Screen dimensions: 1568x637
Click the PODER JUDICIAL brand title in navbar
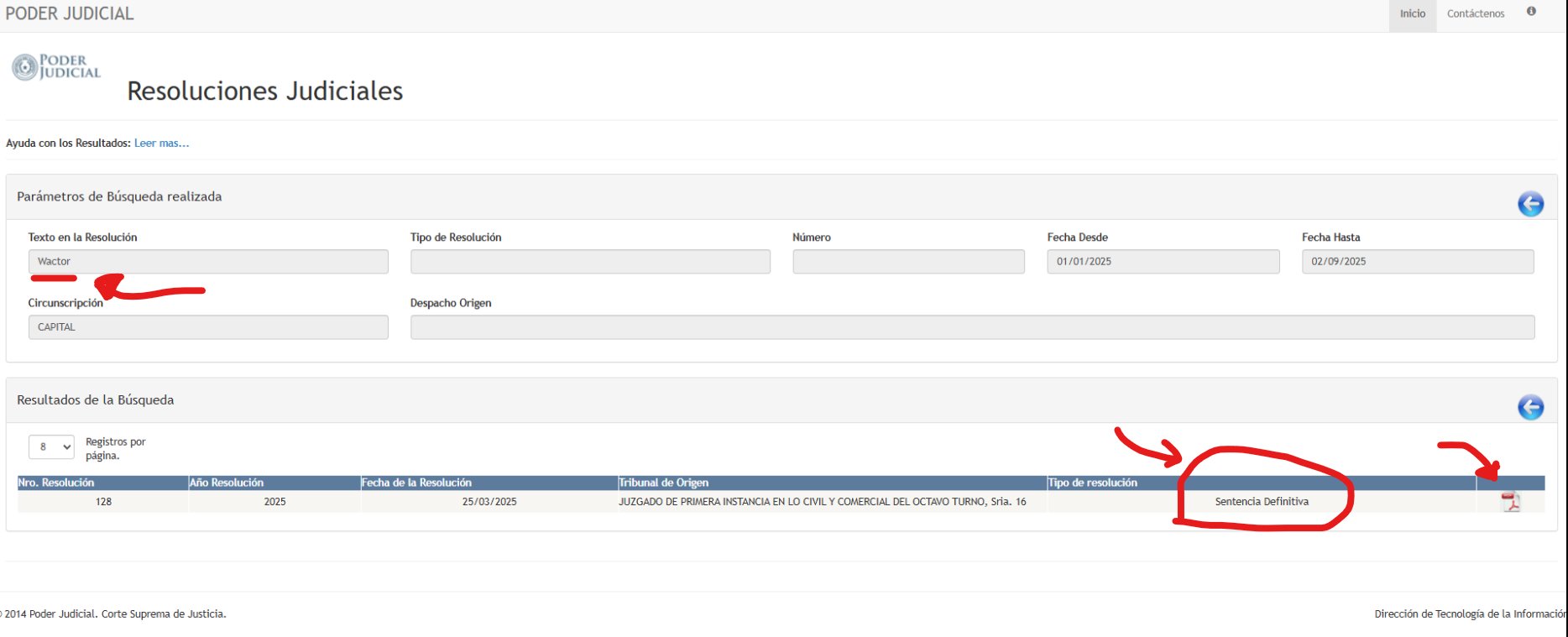pos(70,14)
